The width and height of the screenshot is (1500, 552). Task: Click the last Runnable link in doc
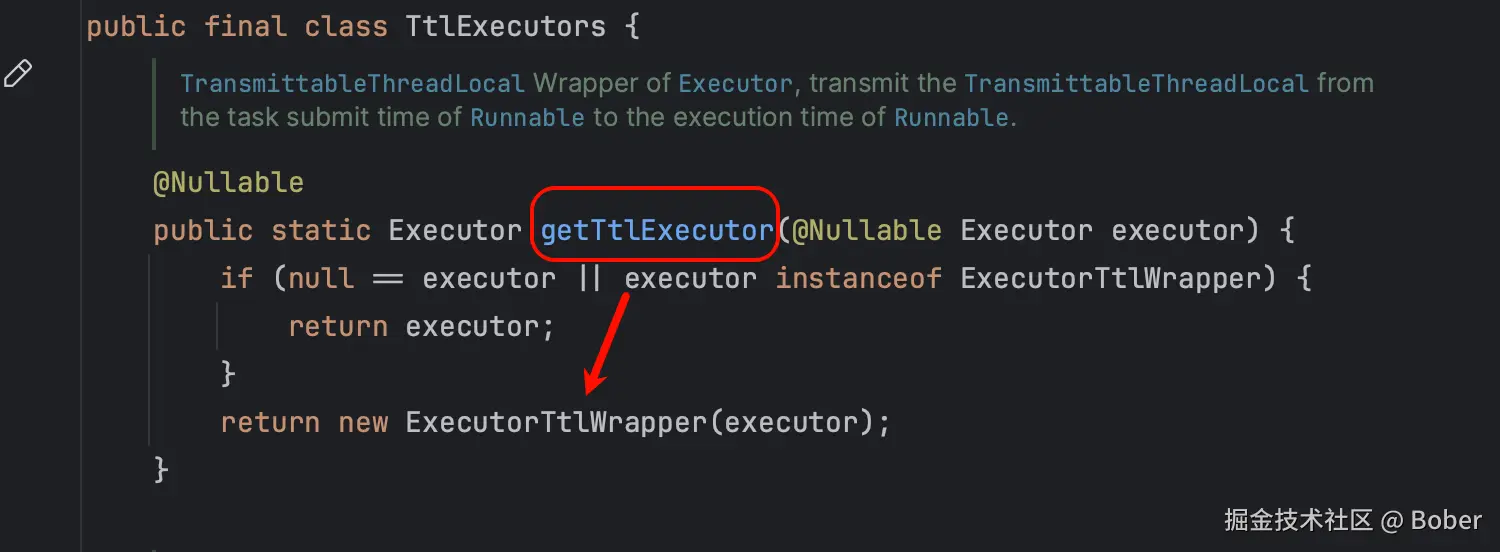point(951,118)
